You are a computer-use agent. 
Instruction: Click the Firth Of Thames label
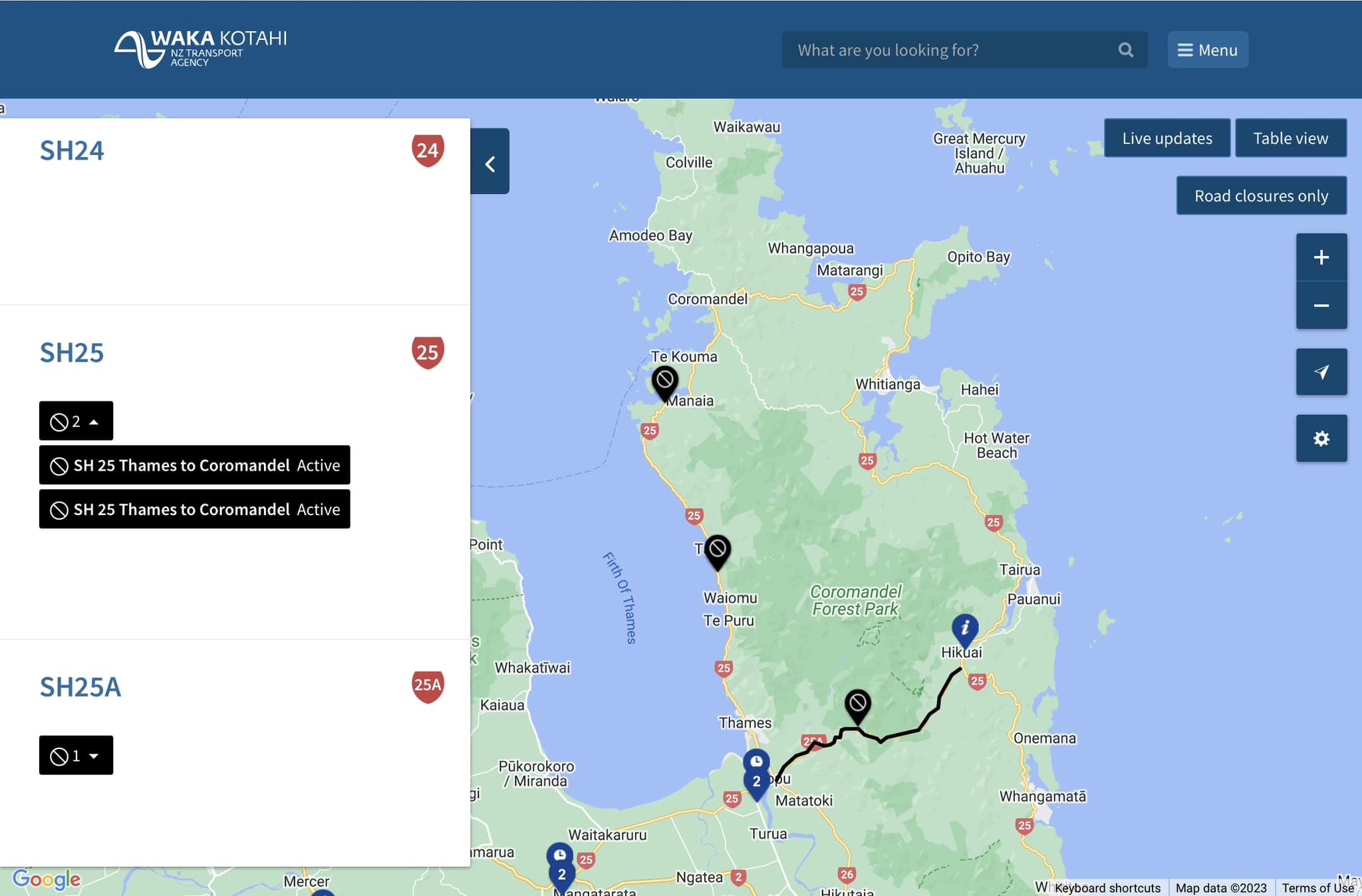(620, 597)
